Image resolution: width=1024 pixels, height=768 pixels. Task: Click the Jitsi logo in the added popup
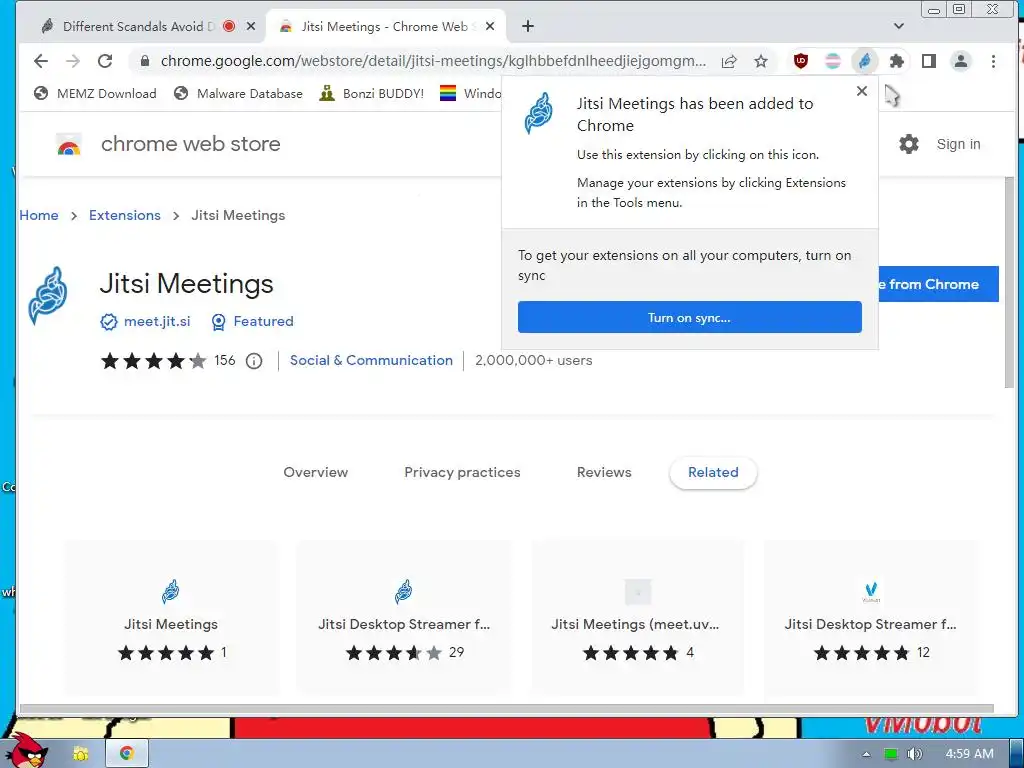click(x=539, y=113)
